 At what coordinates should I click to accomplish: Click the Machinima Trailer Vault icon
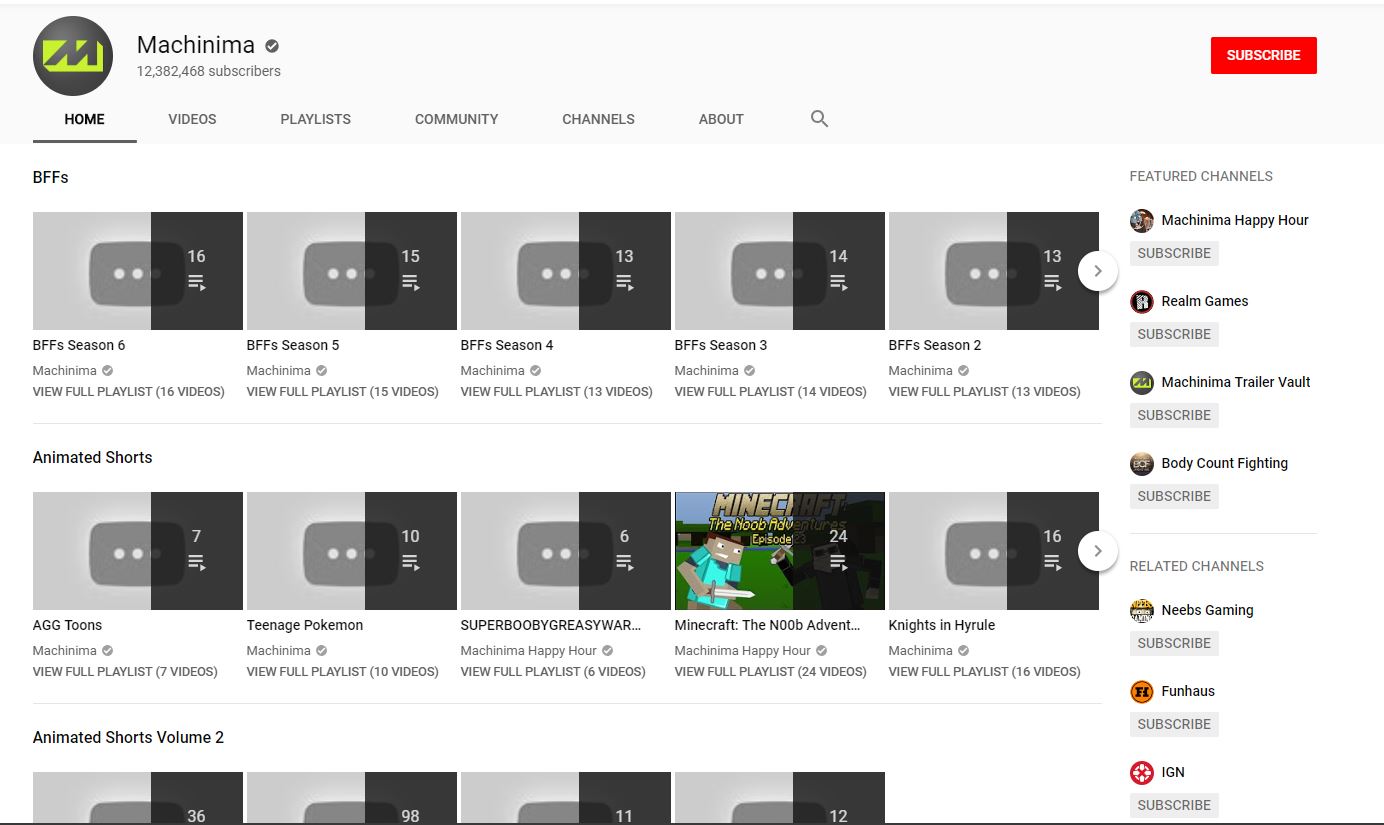(x=1141, y=383)
